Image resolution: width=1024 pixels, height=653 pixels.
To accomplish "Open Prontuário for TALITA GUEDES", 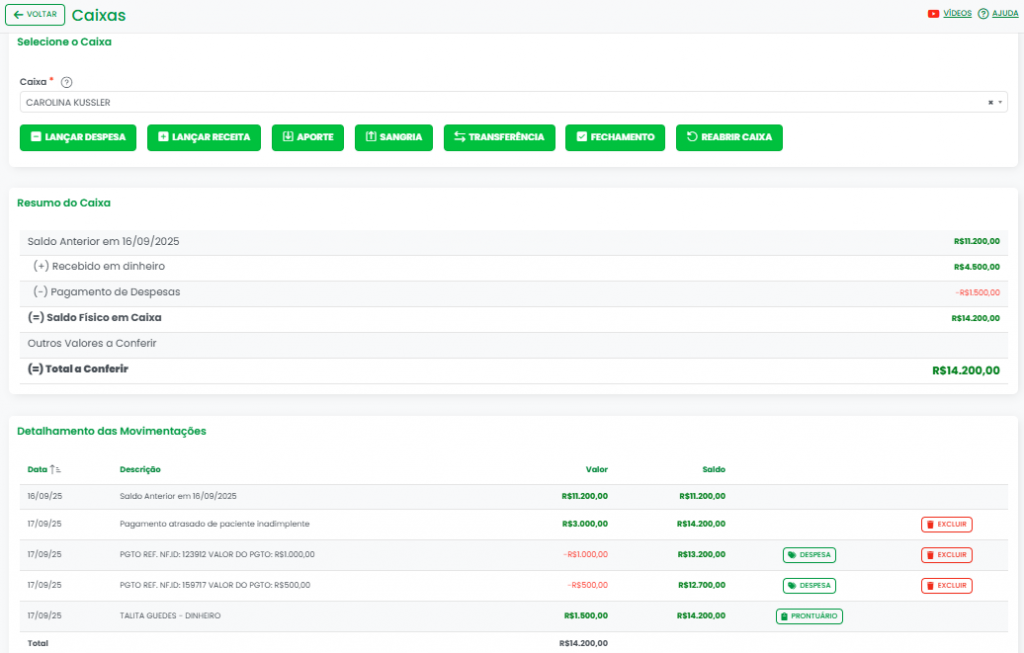I will (809, 616).
